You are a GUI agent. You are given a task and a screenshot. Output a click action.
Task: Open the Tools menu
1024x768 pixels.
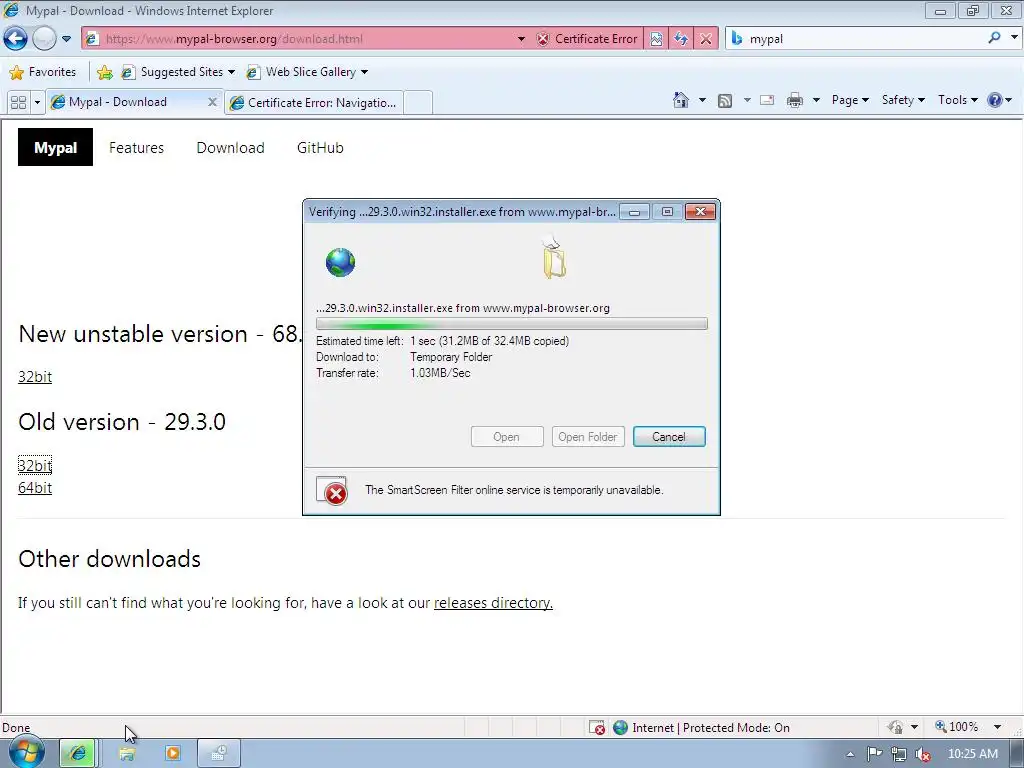pyautogui.click(x=957, y=100)
